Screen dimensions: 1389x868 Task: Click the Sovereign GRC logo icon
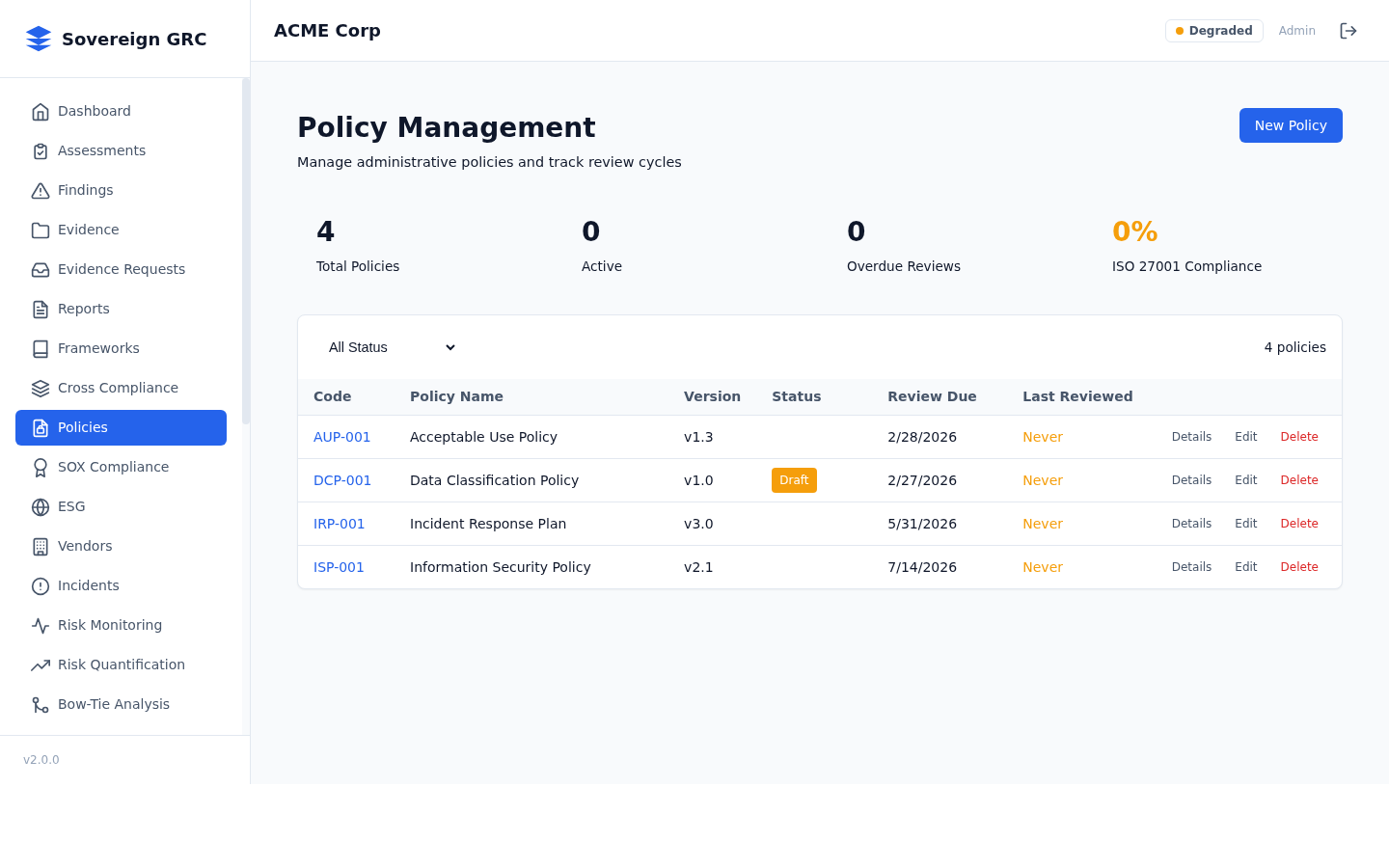coord(39,39)
